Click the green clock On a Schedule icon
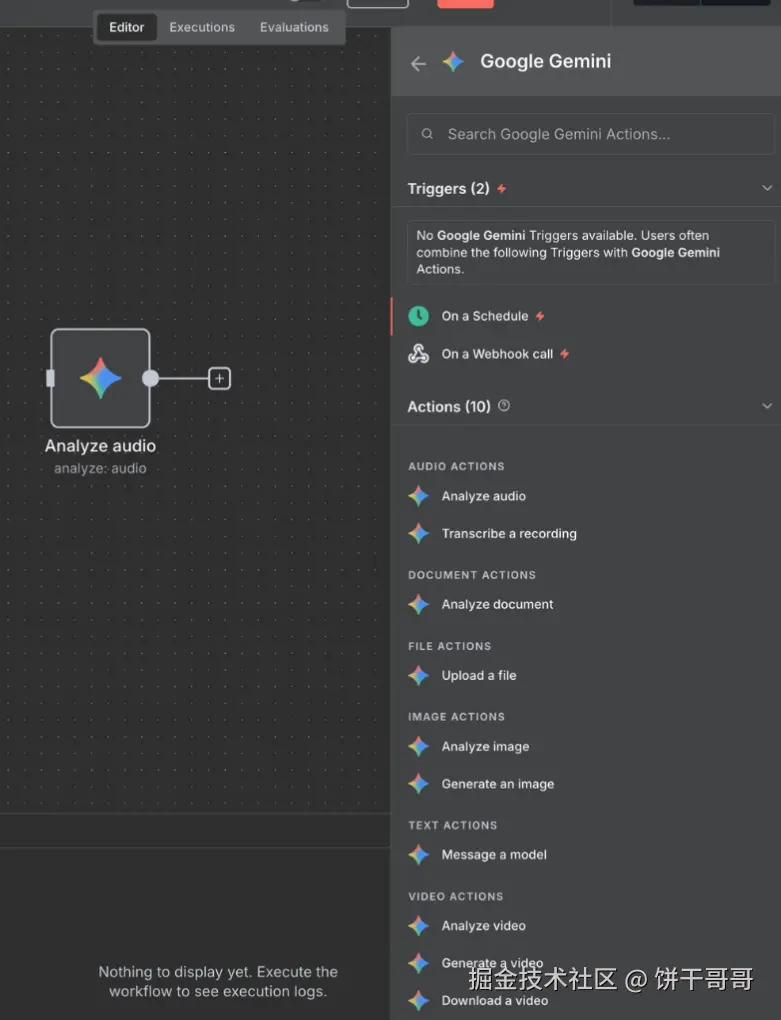Image resolution: width=781 pixels, height=1020 pixels. tap(418, 316)
